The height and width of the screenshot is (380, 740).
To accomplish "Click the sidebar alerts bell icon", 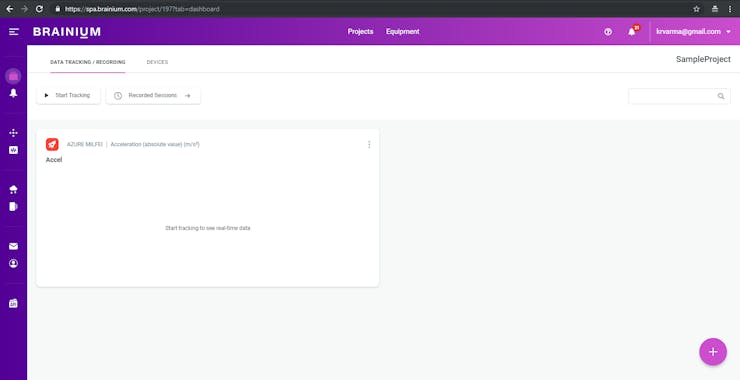I will 13,93.
